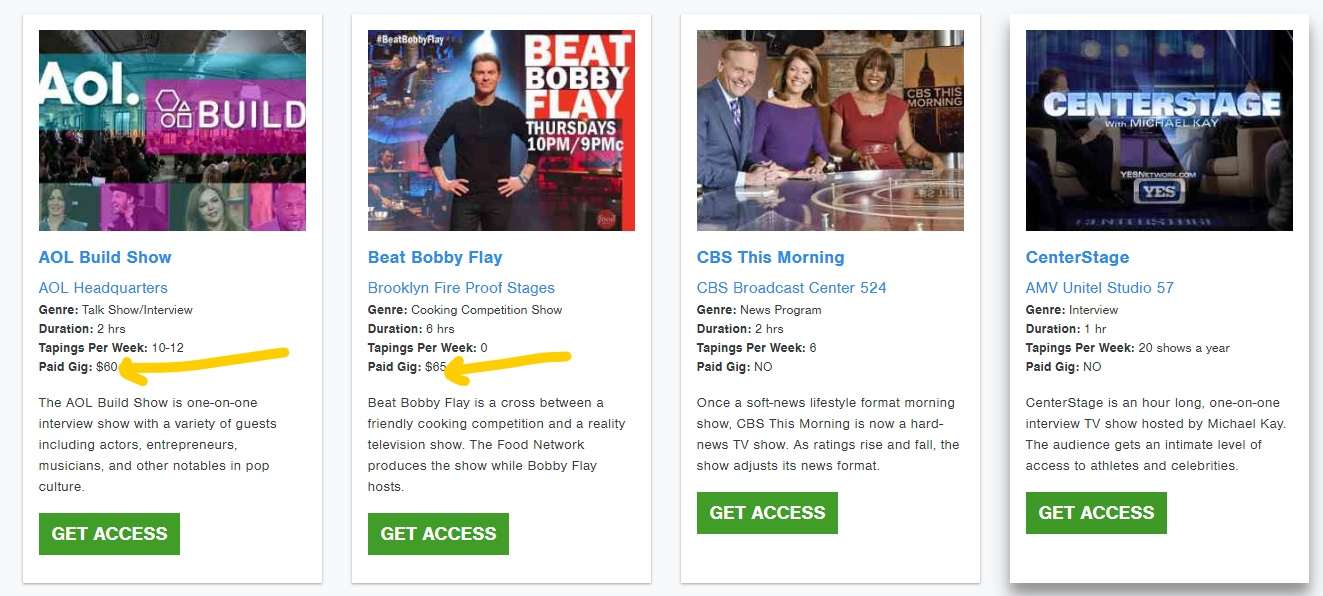Click GET ACCESS under CenterStage
Image resolution: width=1323 pixels, height=596 pixels.
click(1096, 513)
